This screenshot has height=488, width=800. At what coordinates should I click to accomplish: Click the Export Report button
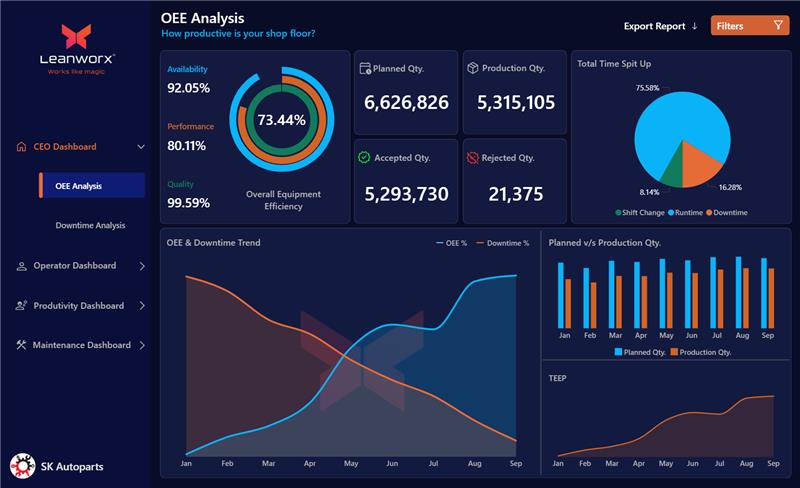coord(661,26)
